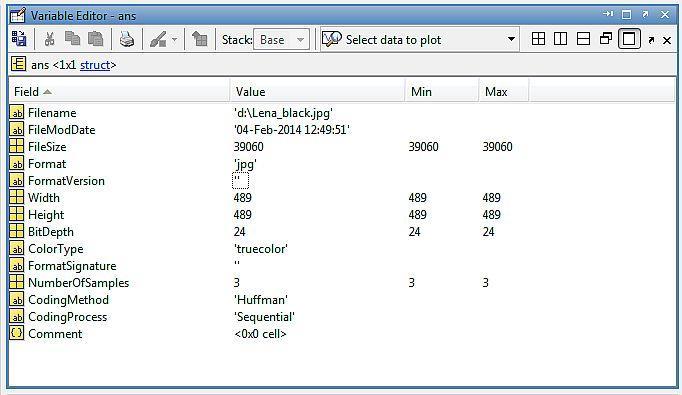Undock the Variable Editor from title bar
The height and width of the screenshot is (395, 682).
[645, 15]
